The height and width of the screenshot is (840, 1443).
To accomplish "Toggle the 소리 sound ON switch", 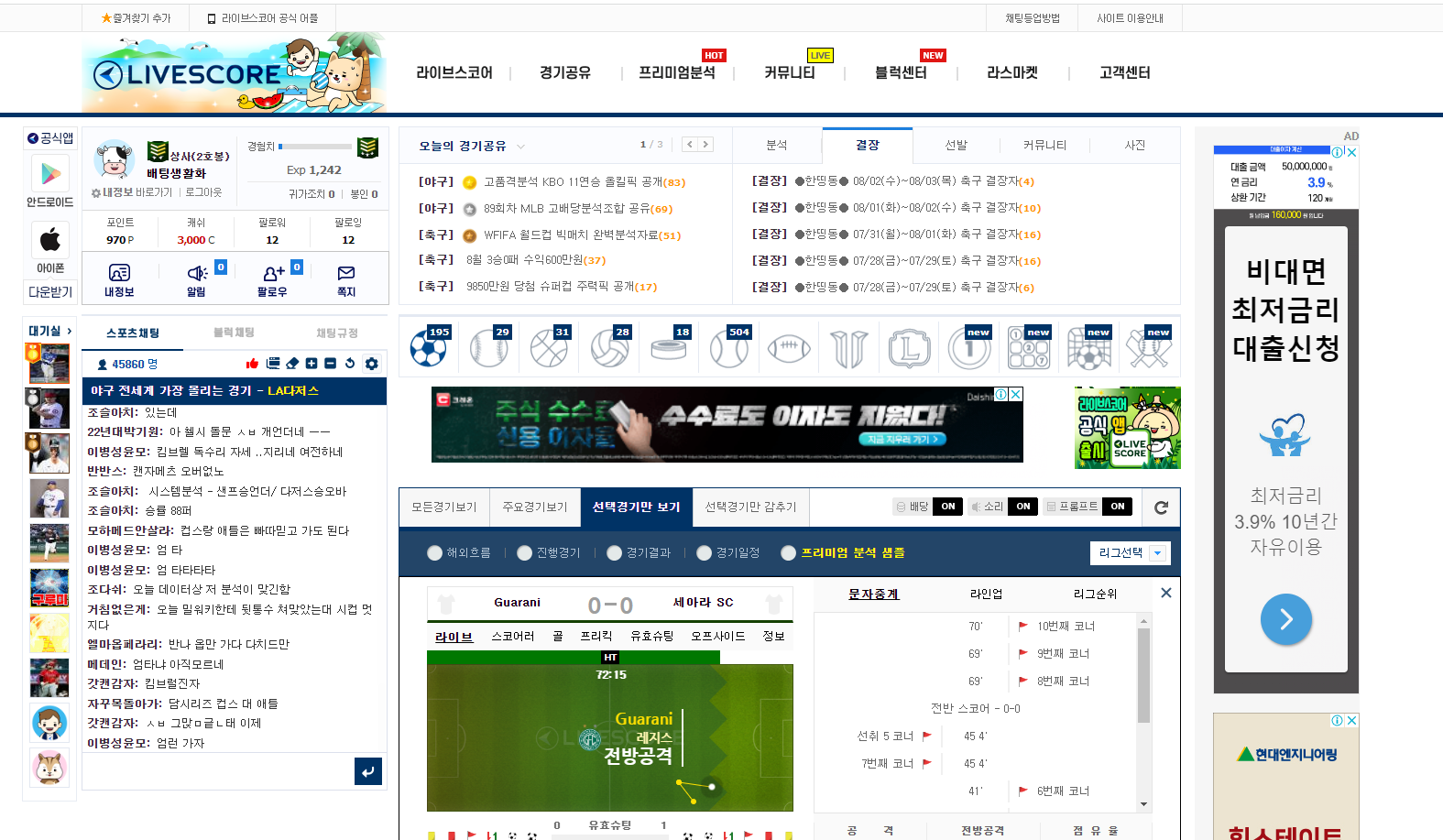I will 1022,507.
